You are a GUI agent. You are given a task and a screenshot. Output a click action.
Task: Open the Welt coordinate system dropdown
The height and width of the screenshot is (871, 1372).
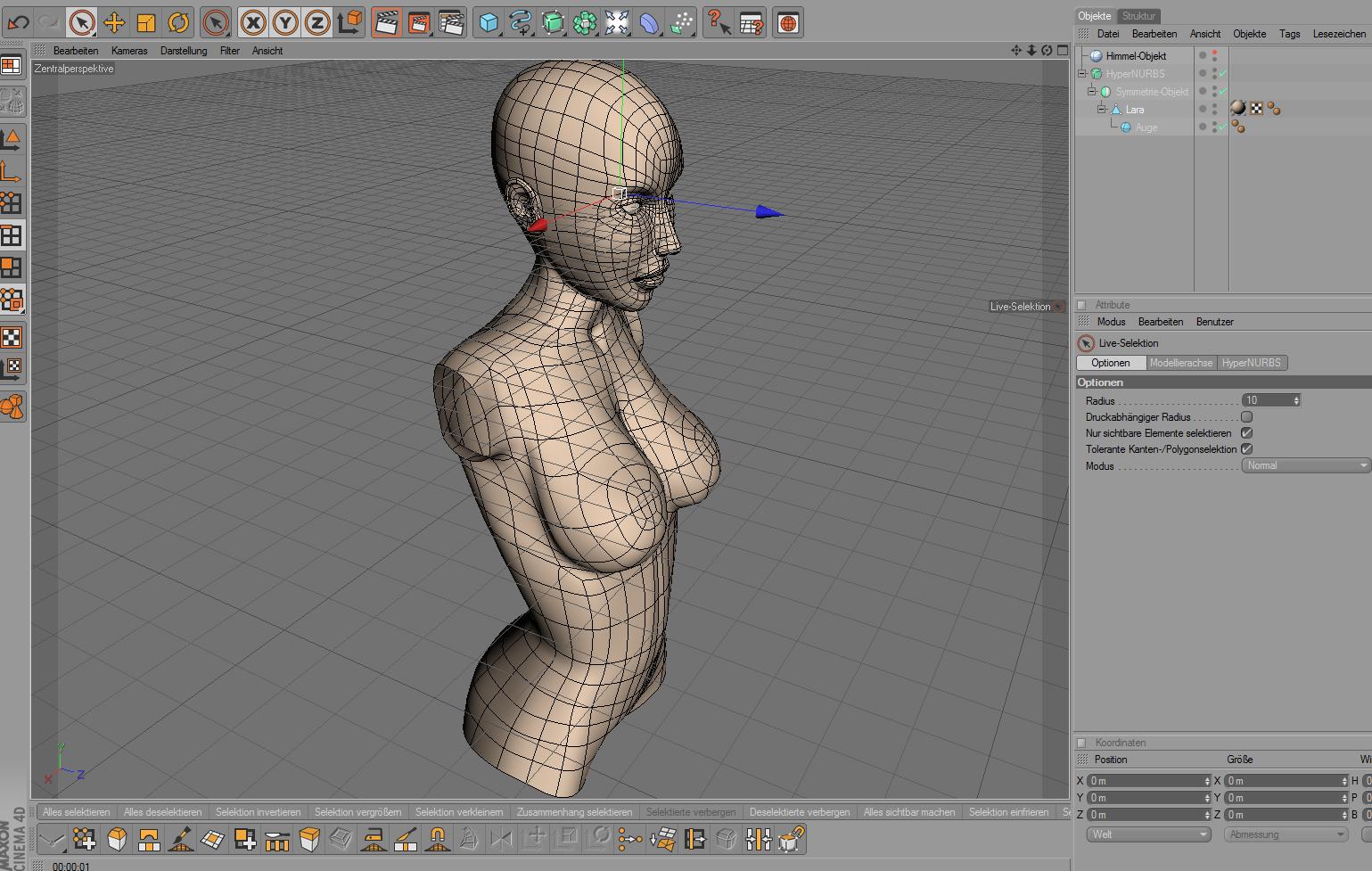(1148, 834)
